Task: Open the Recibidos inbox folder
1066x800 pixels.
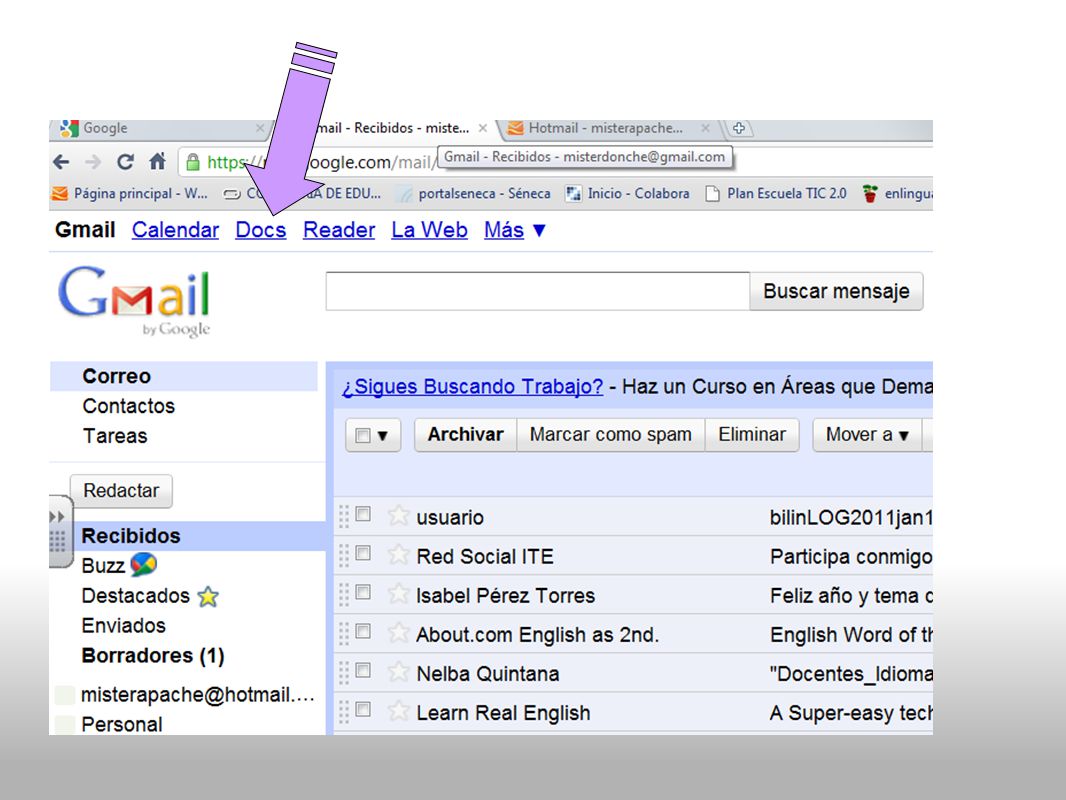Action: point(131,536)
